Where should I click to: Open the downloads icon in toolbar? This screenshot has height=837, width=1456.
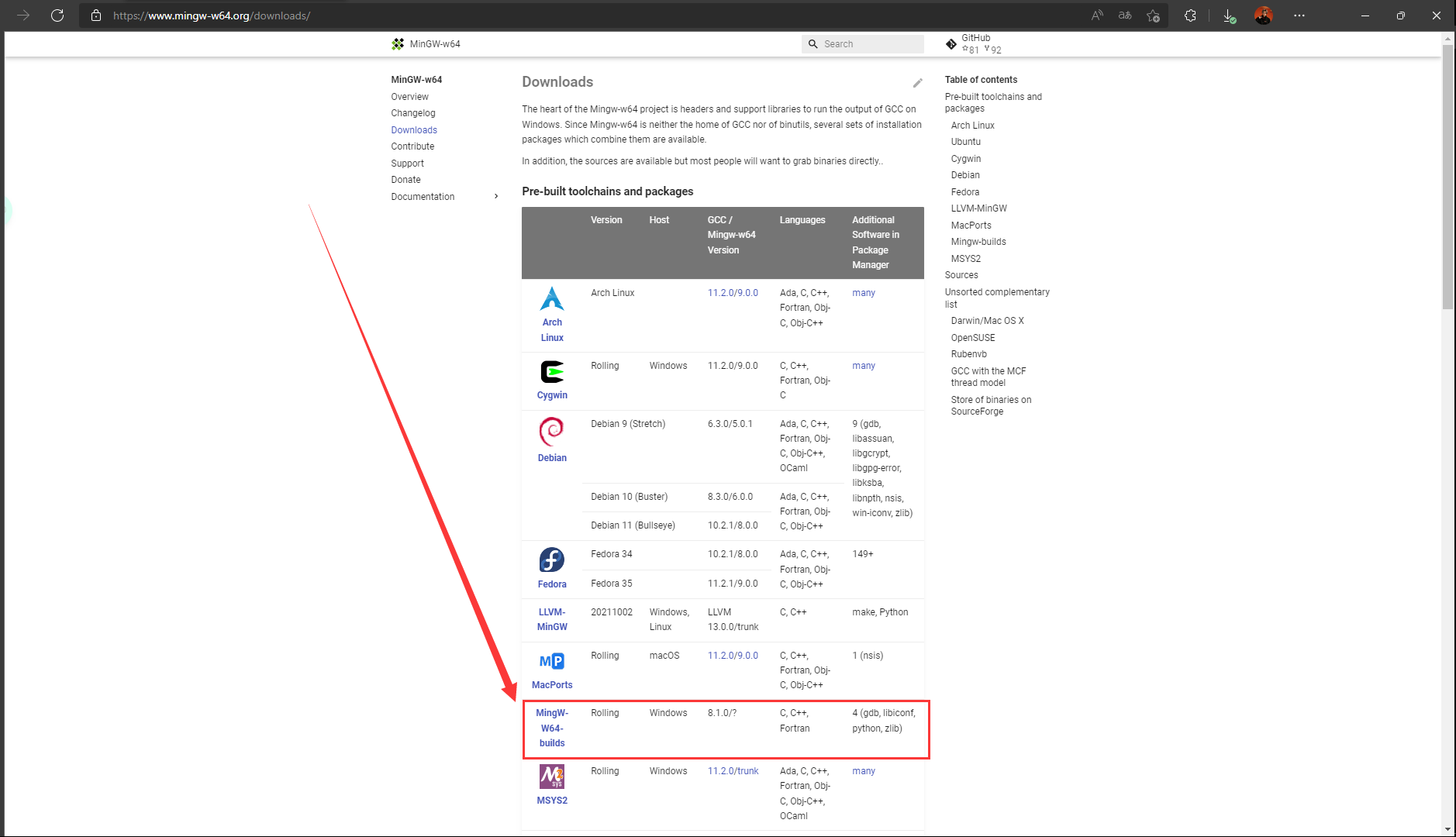pyautogui.click(x=1229, y=15)
